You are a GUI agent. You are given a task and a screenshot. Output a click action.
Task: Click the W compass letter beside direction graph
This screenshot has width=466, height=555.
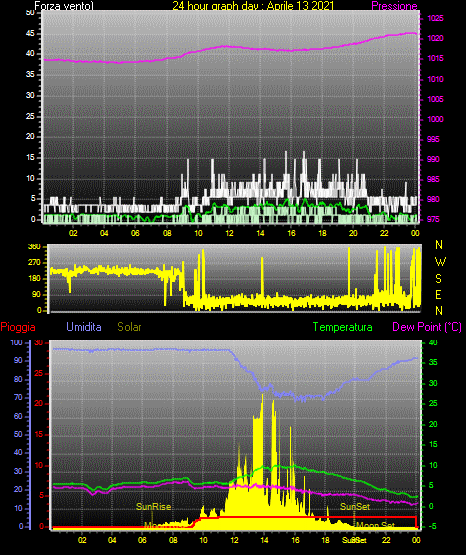(440, 262)
